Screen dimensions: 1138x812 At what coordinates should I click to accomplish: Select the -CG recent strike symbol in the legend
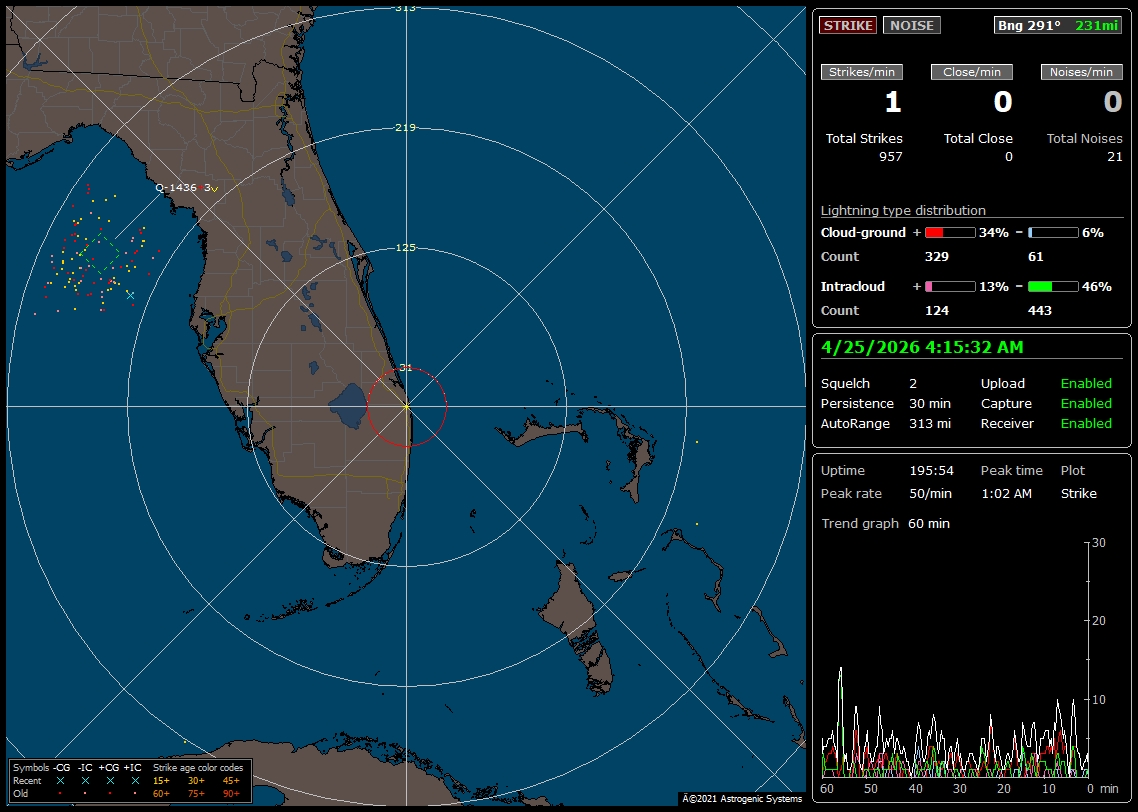tap(63, 779)
